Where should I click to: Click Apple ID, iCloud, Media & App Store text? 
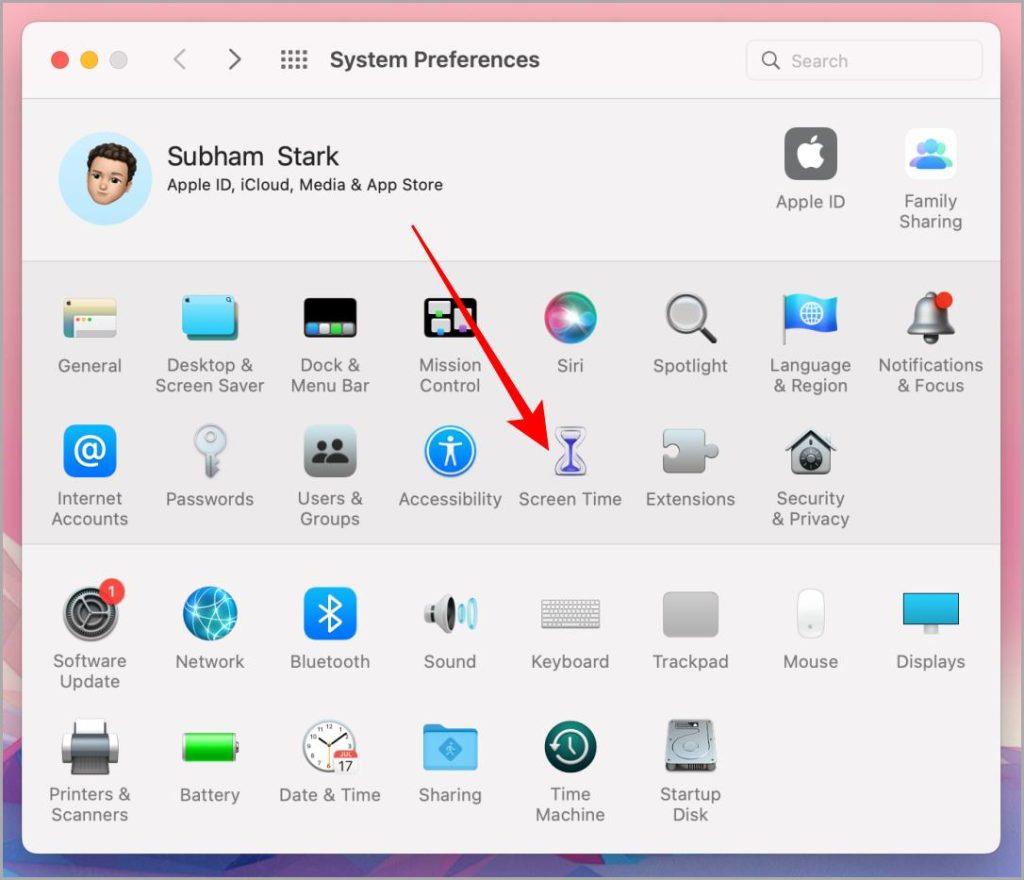(x=305, y=185)
